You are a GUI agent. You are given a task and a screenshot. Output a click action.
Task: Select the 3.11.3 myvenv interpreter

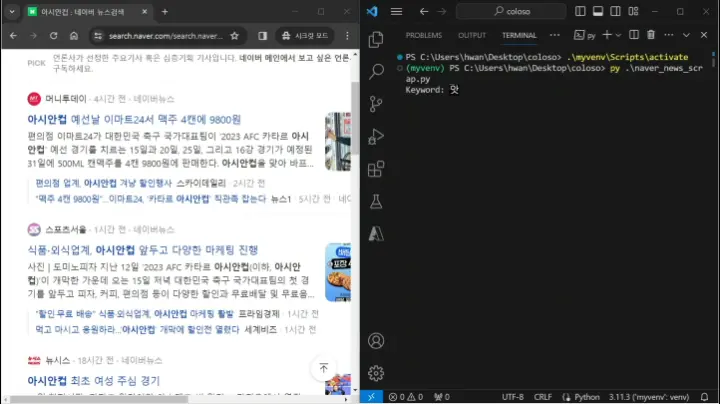(649, 397)
